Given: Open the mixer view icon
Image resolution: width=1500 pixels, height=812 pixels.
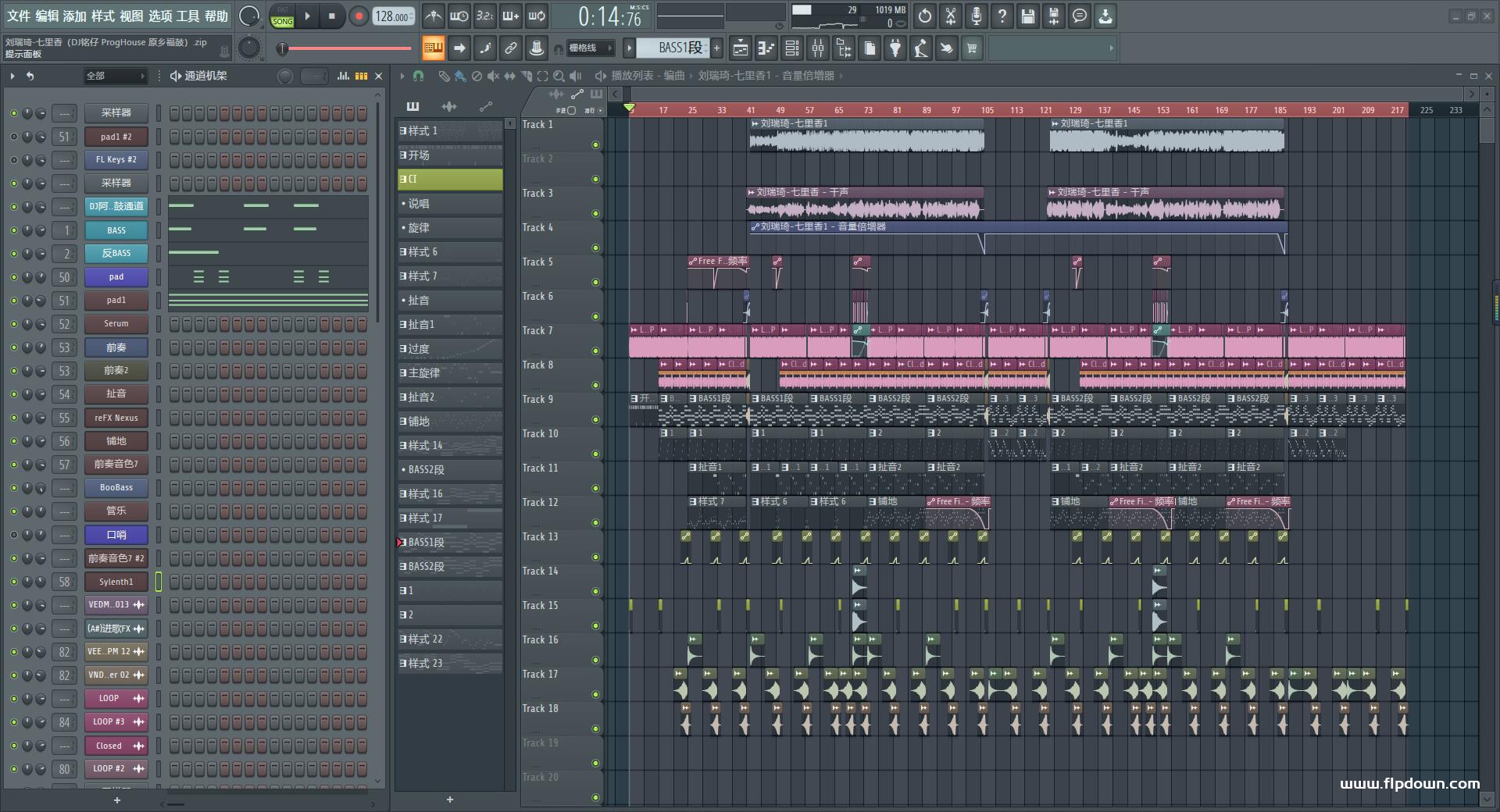Looking at the screenshot, I should click(817, 48).
